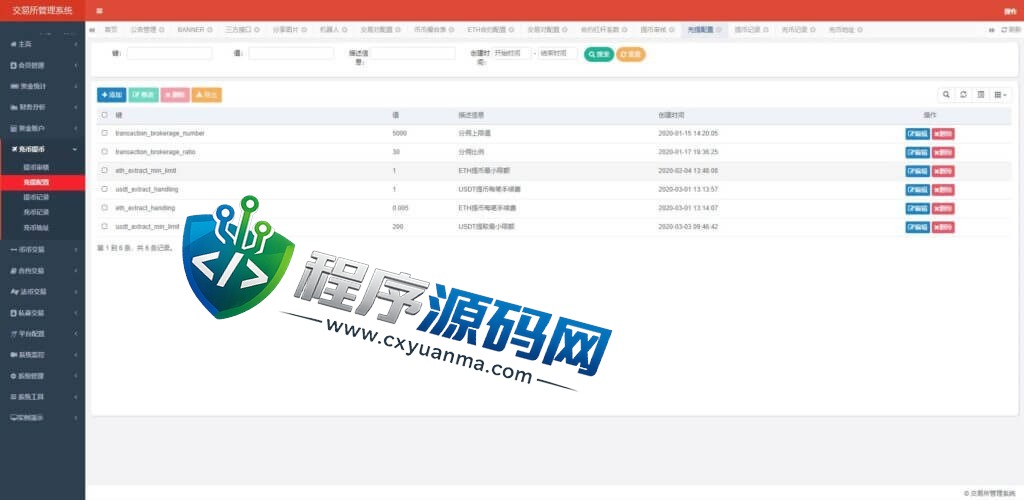1024x500 pixels.
Task: Click the pink 删除 button above the table
Action: click(x=175, y=95)
